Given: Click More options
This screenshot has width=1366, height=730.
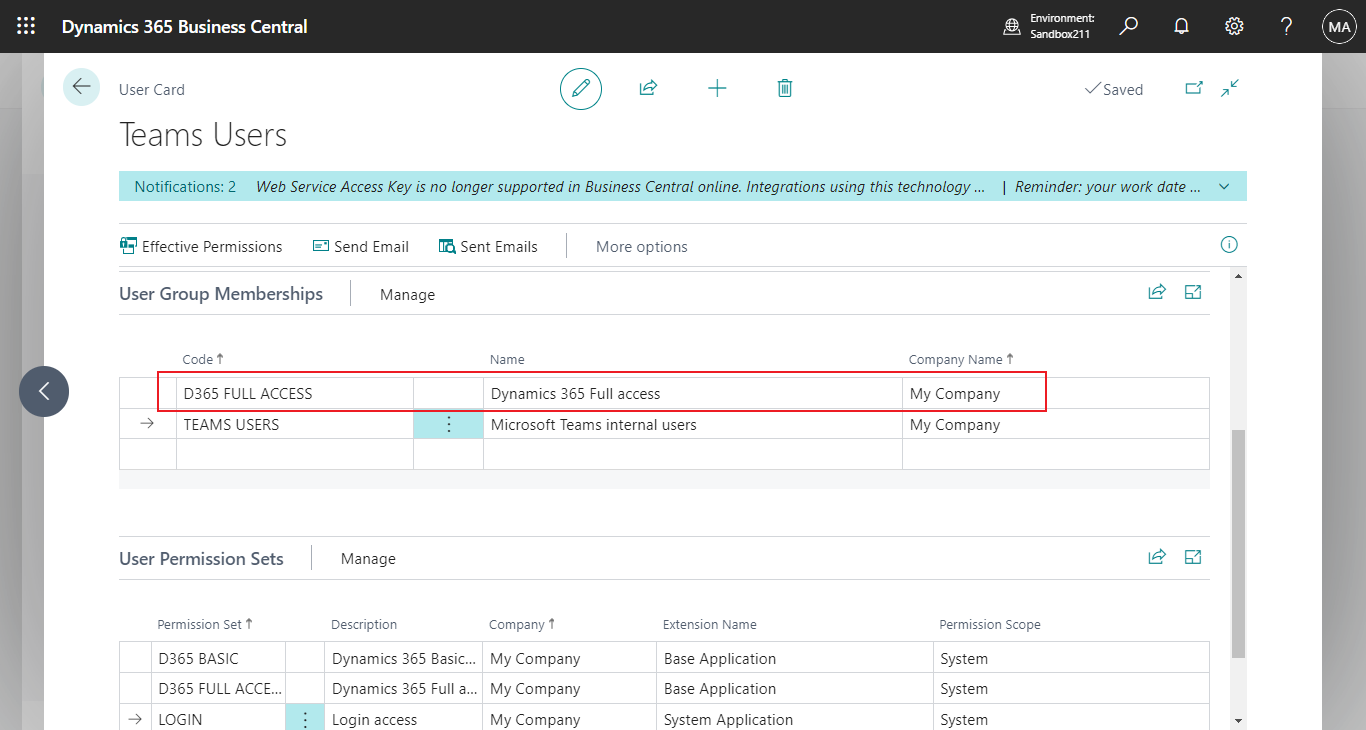Looking at the screenshot, I should 641,246.
